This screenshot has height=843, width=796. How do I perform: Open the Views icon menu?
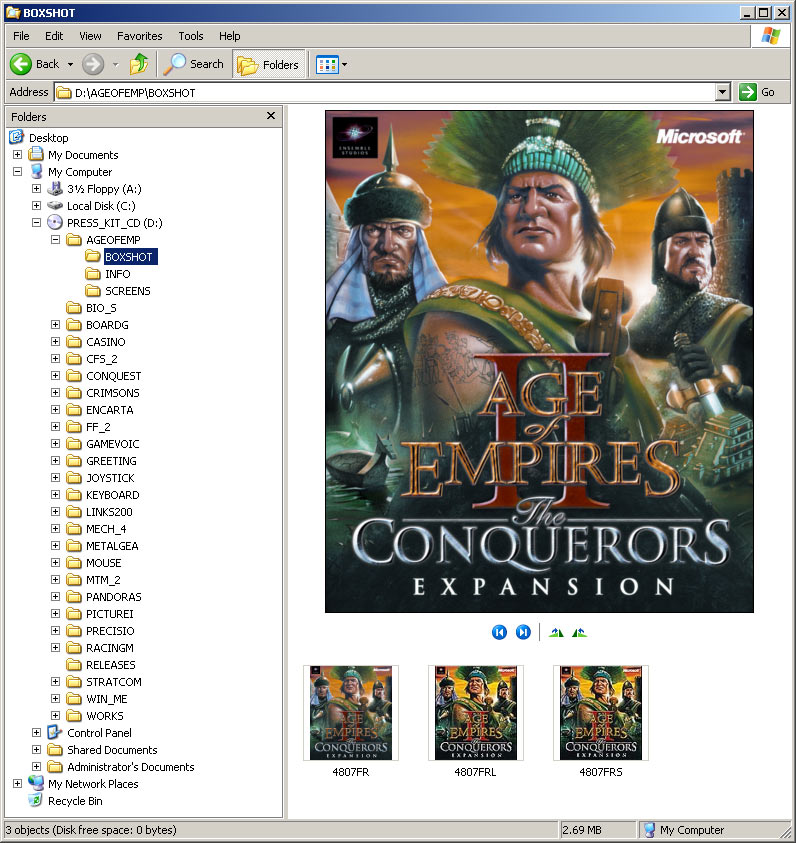pos(331,64)
